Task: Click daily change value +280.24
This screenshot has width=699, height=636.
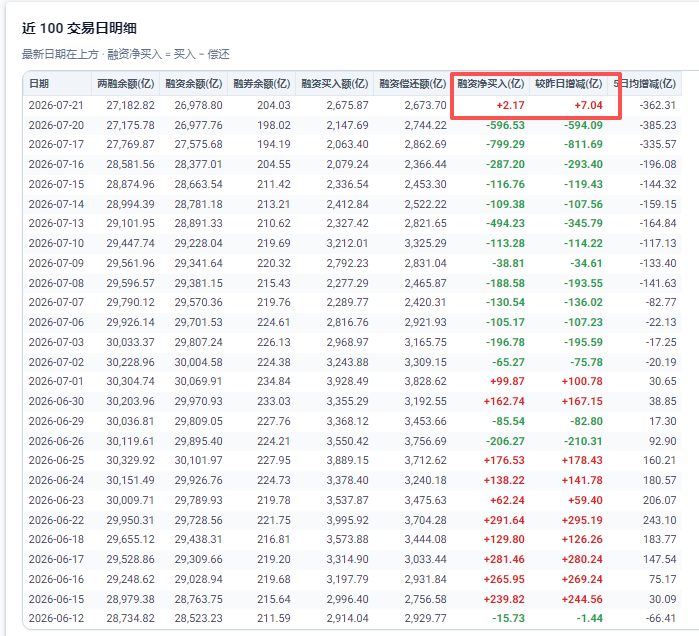Action: coord(582,559)
